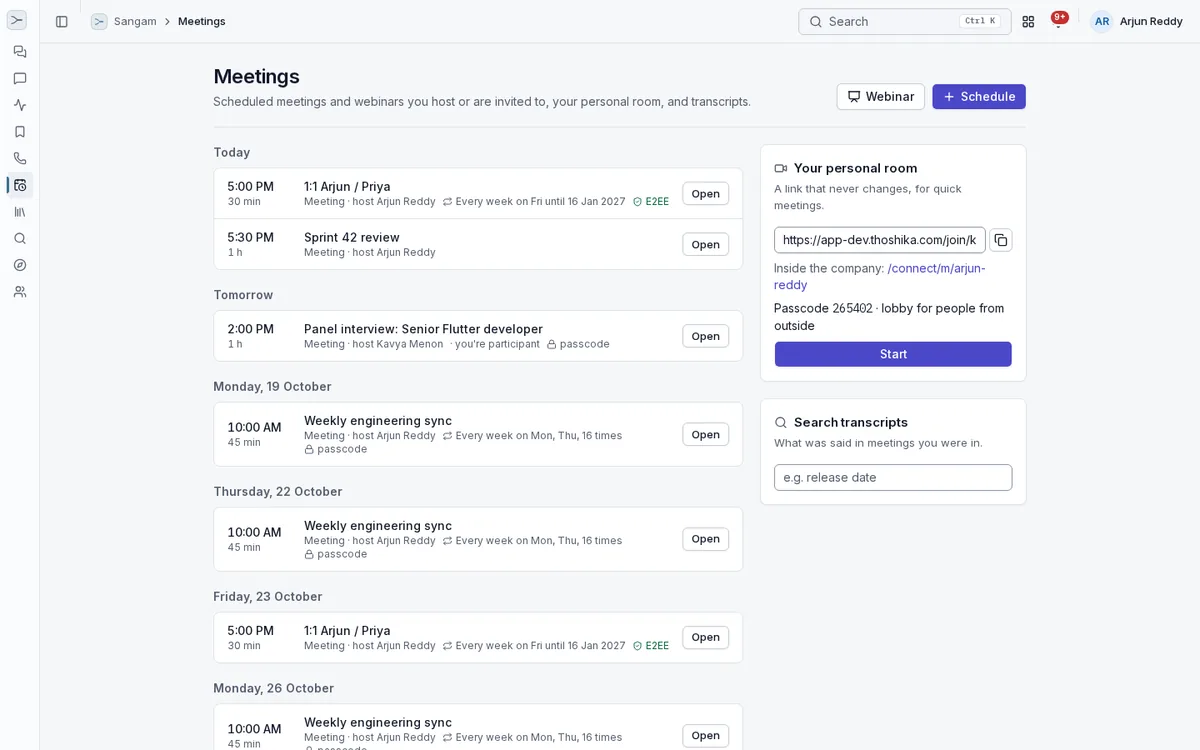The height and width of the screenshot is (750, 1200).
Task: Open Monday 19 October Weekly engineering sync
Action: [705, 434]
